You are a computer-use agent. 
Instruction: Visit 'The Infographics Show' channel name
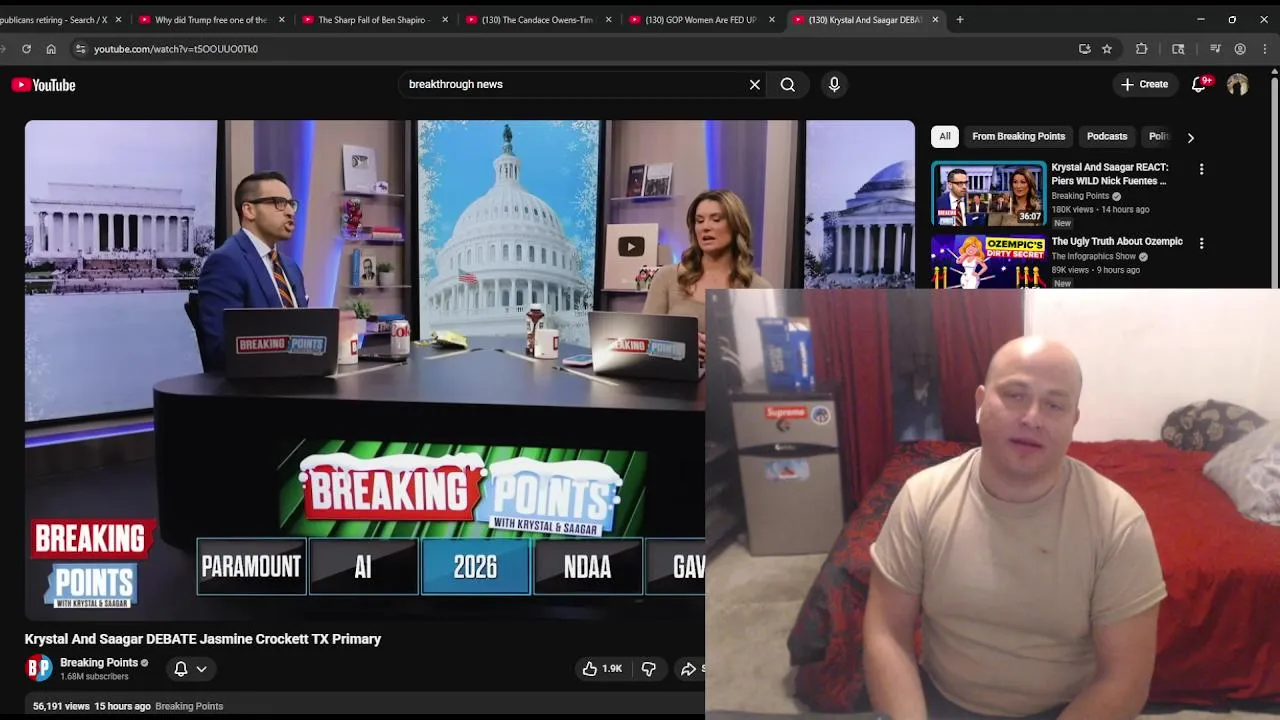(1093, 257)
